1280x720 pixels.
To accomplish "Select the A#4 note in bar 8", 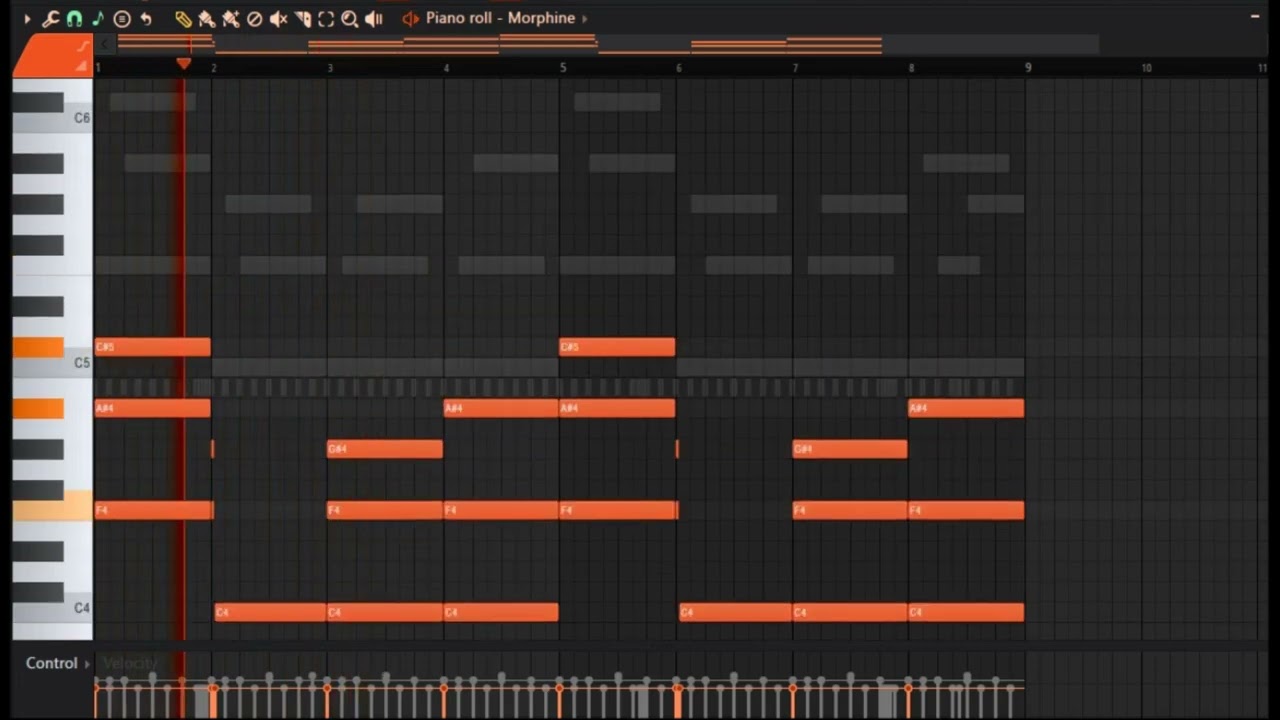I will pos(966,408).
